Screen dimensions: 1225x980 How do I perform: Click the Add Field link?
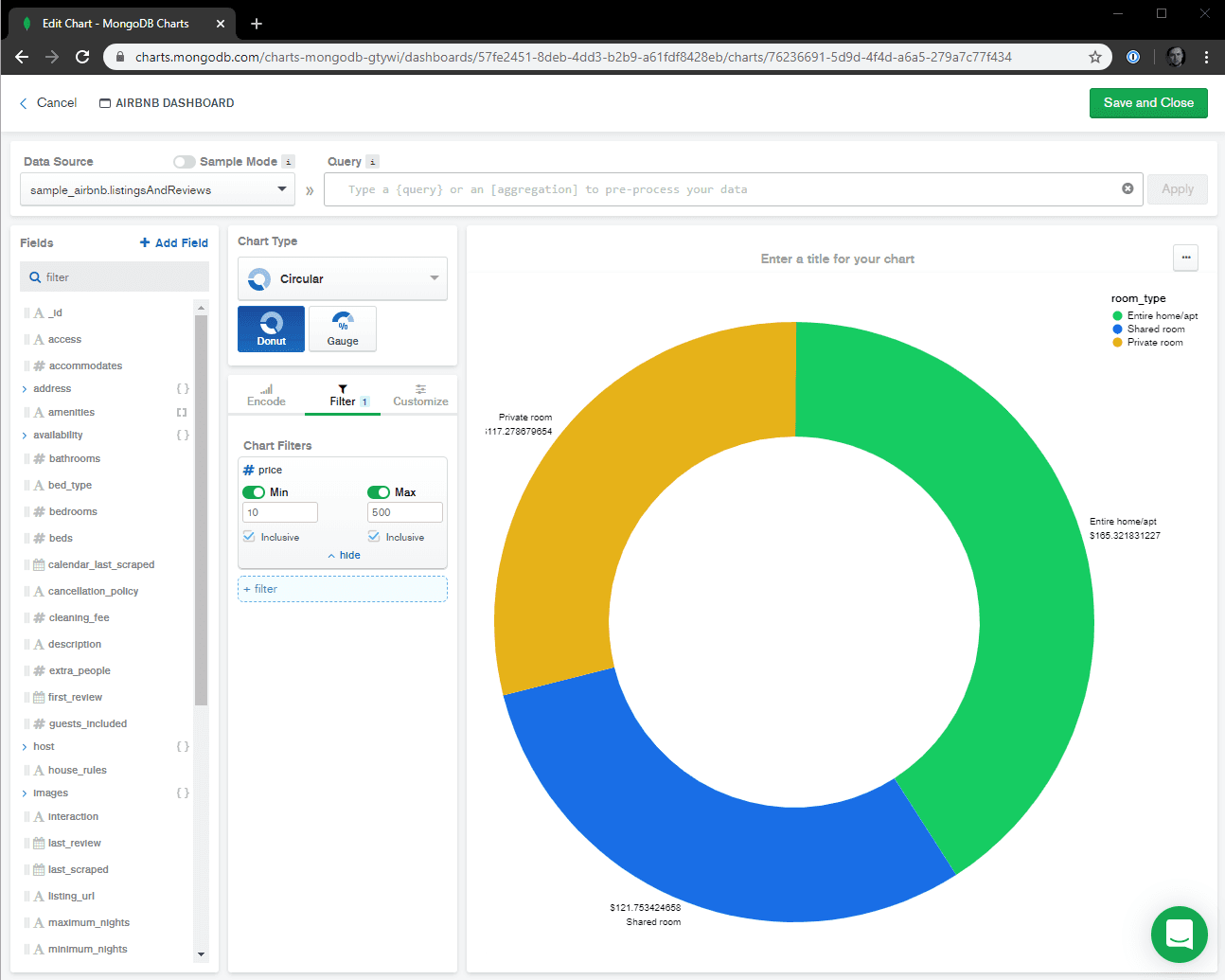tap(174, 243)
